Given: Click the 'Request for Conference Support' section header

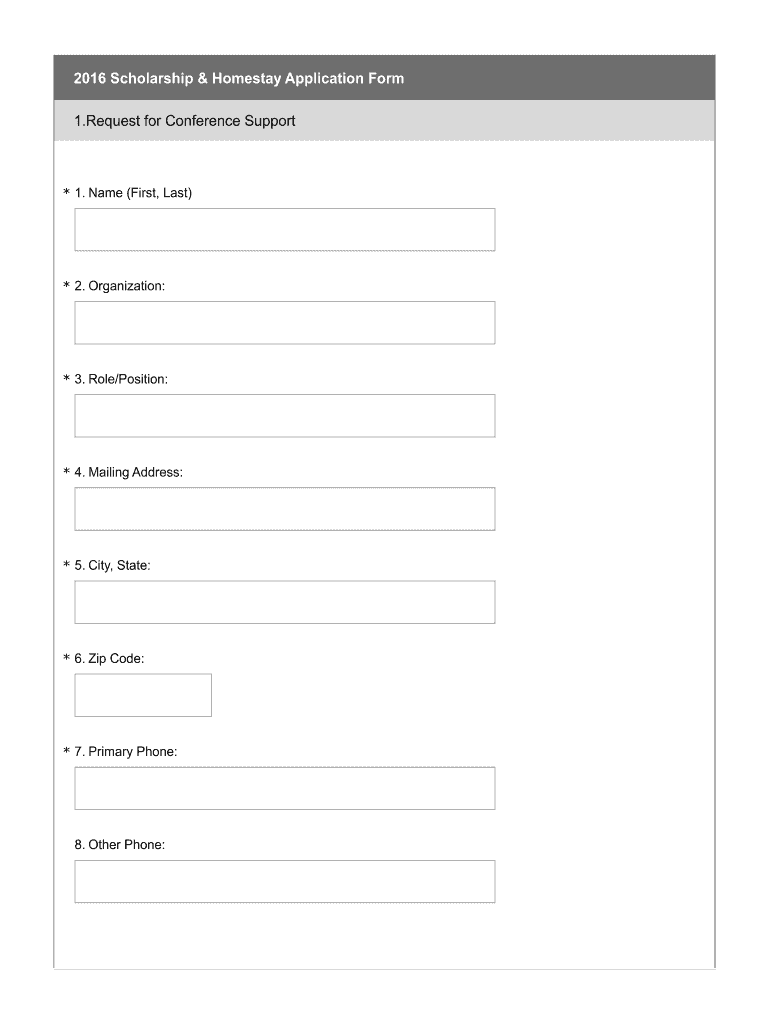Looking at the screenshot, I should (185, 121).
